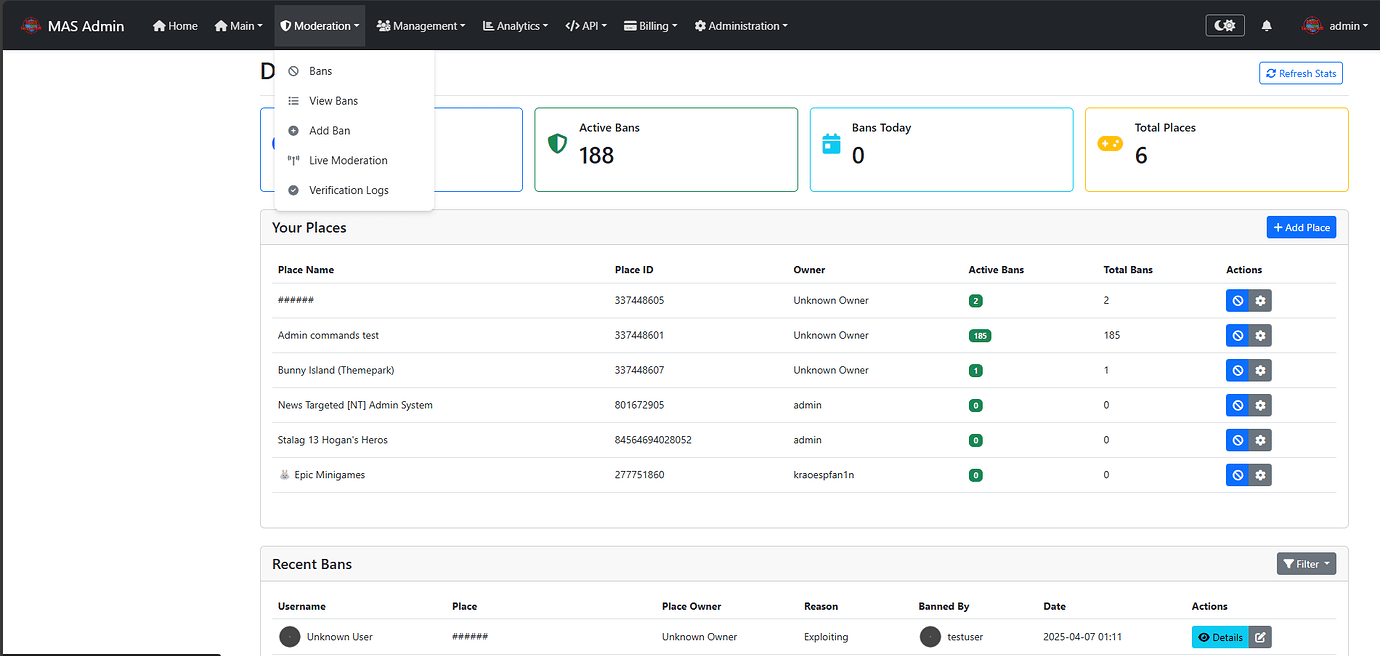Click settings gear for News Targeted Admin System
The height and width of the screenshot is (656, 1380).
[1260, 405]
